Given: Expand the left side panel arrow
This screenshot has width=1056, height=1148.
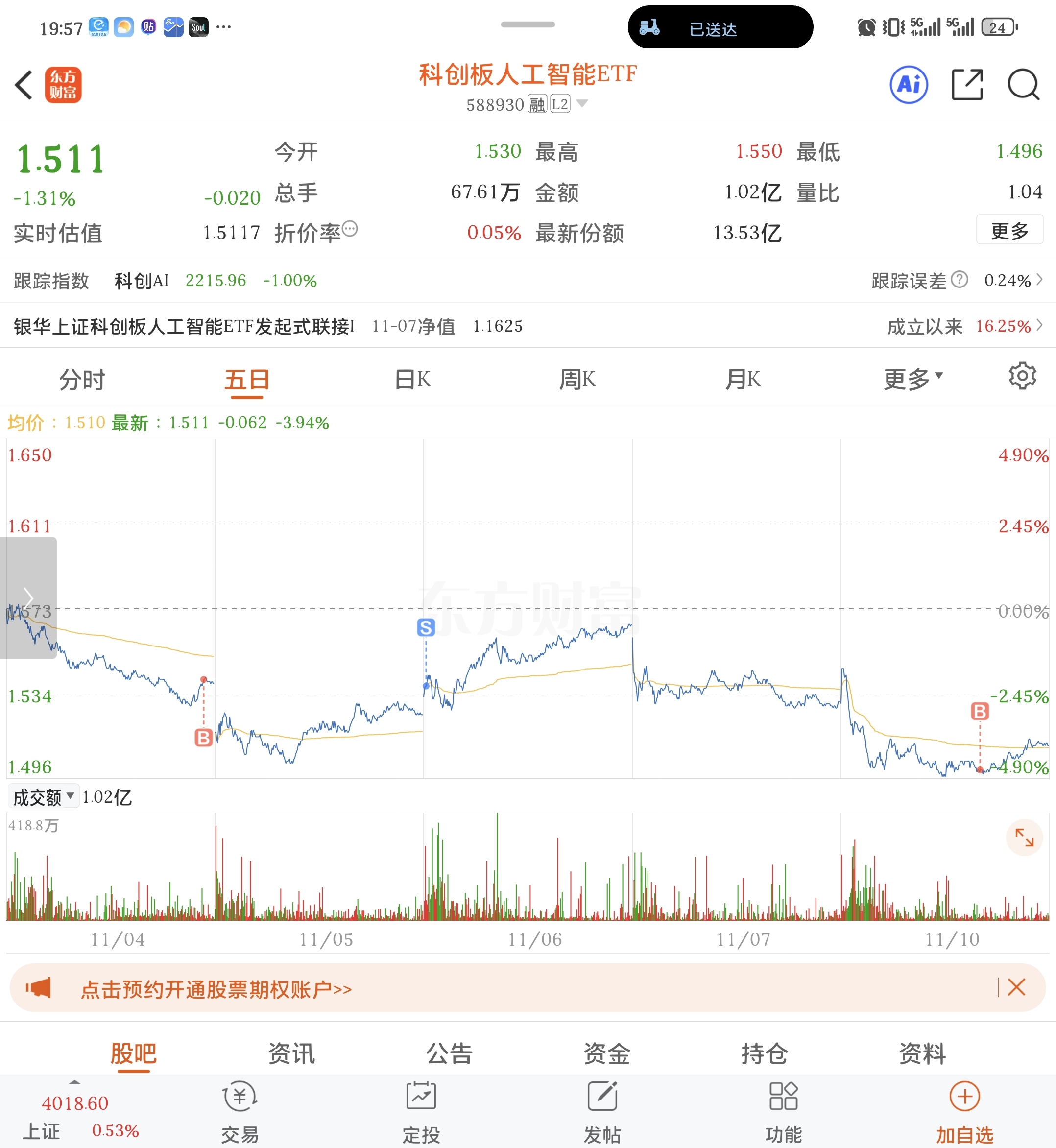Looking at the screenshot, I should point(28,598).
